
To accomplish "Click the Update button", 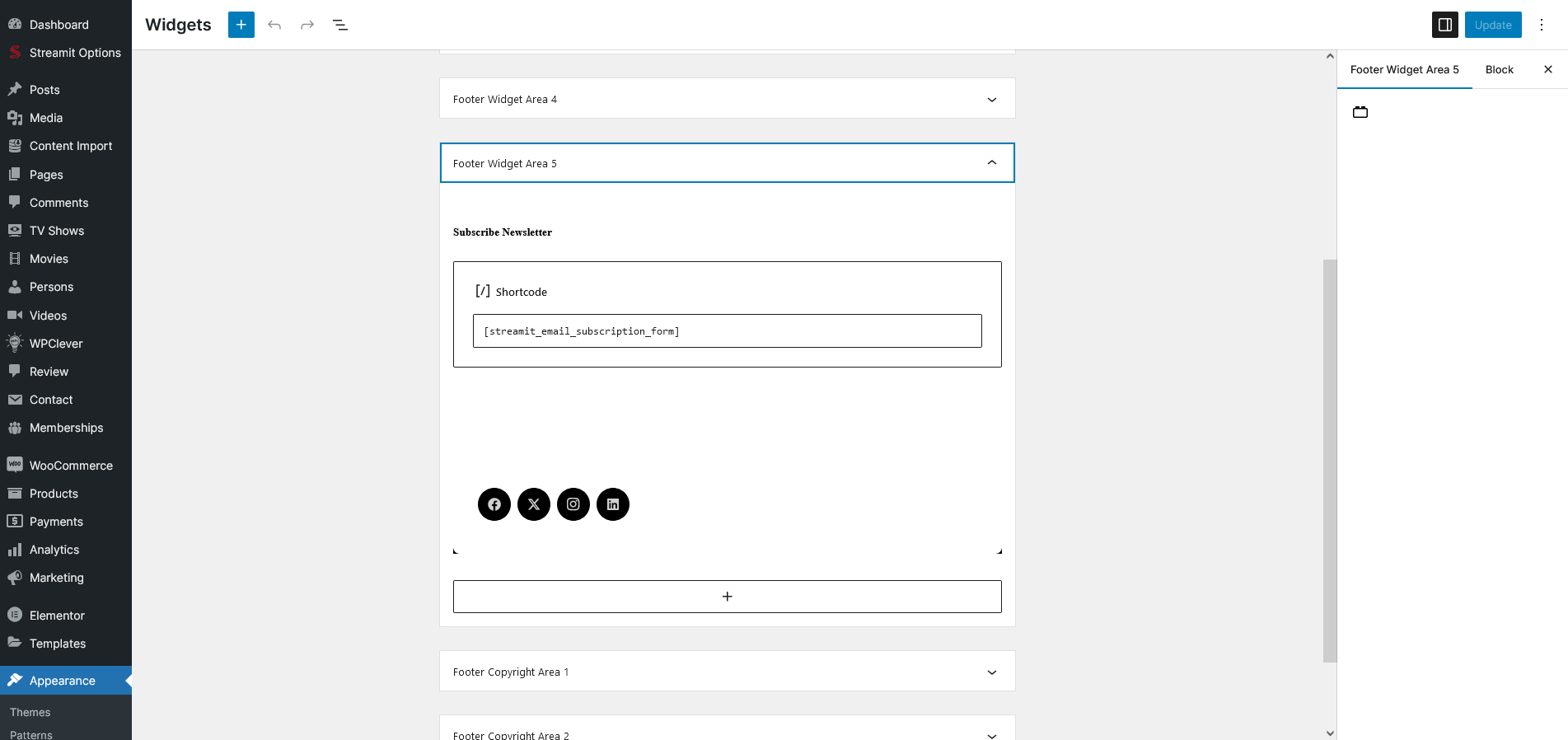I will point(1493,25).
